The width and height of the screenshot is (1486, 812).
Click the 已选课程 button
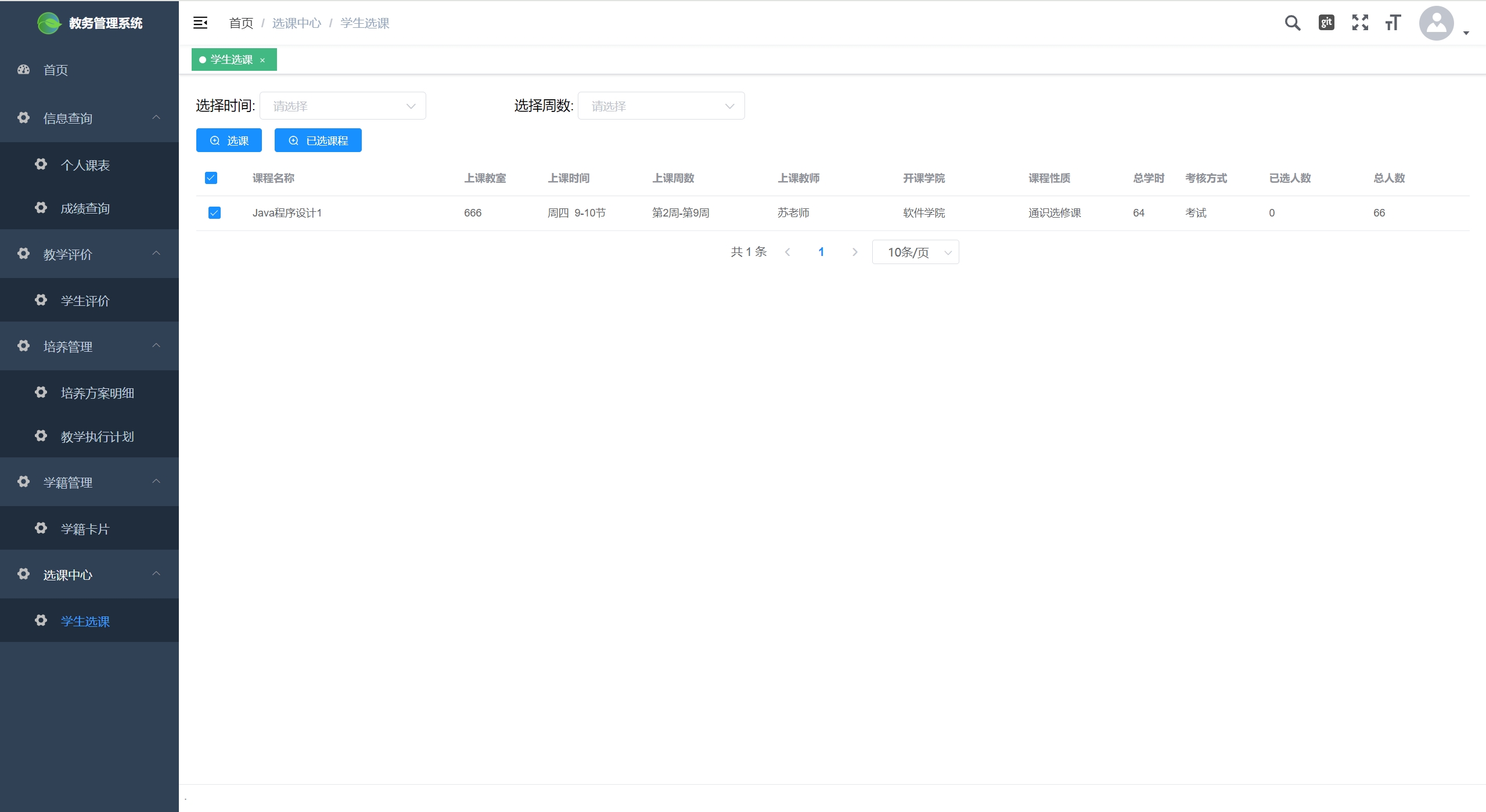(x=318, y=140)
